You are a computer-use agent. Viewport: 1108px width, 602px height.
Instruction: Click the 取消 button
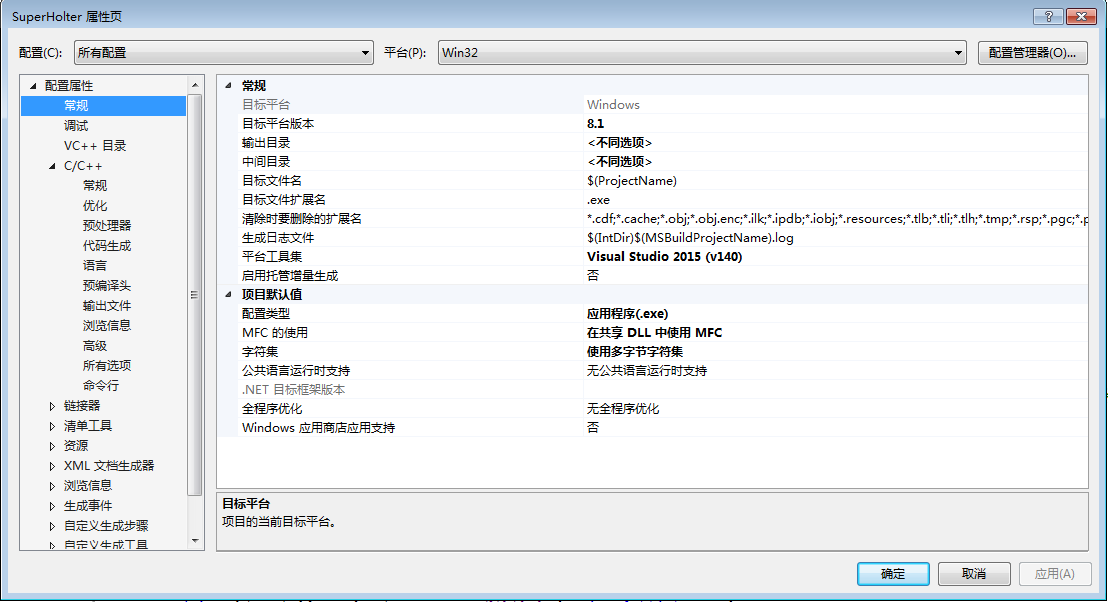(x=974, y=574)
